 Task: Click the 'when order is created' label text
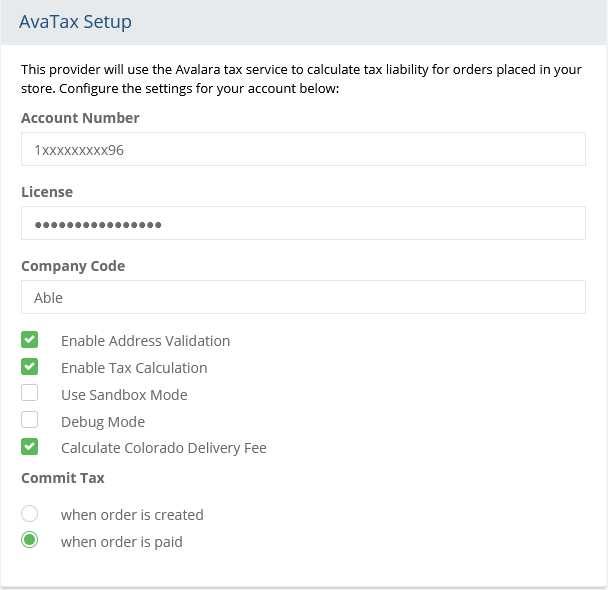pyautogui.click(x=132, y=515)
